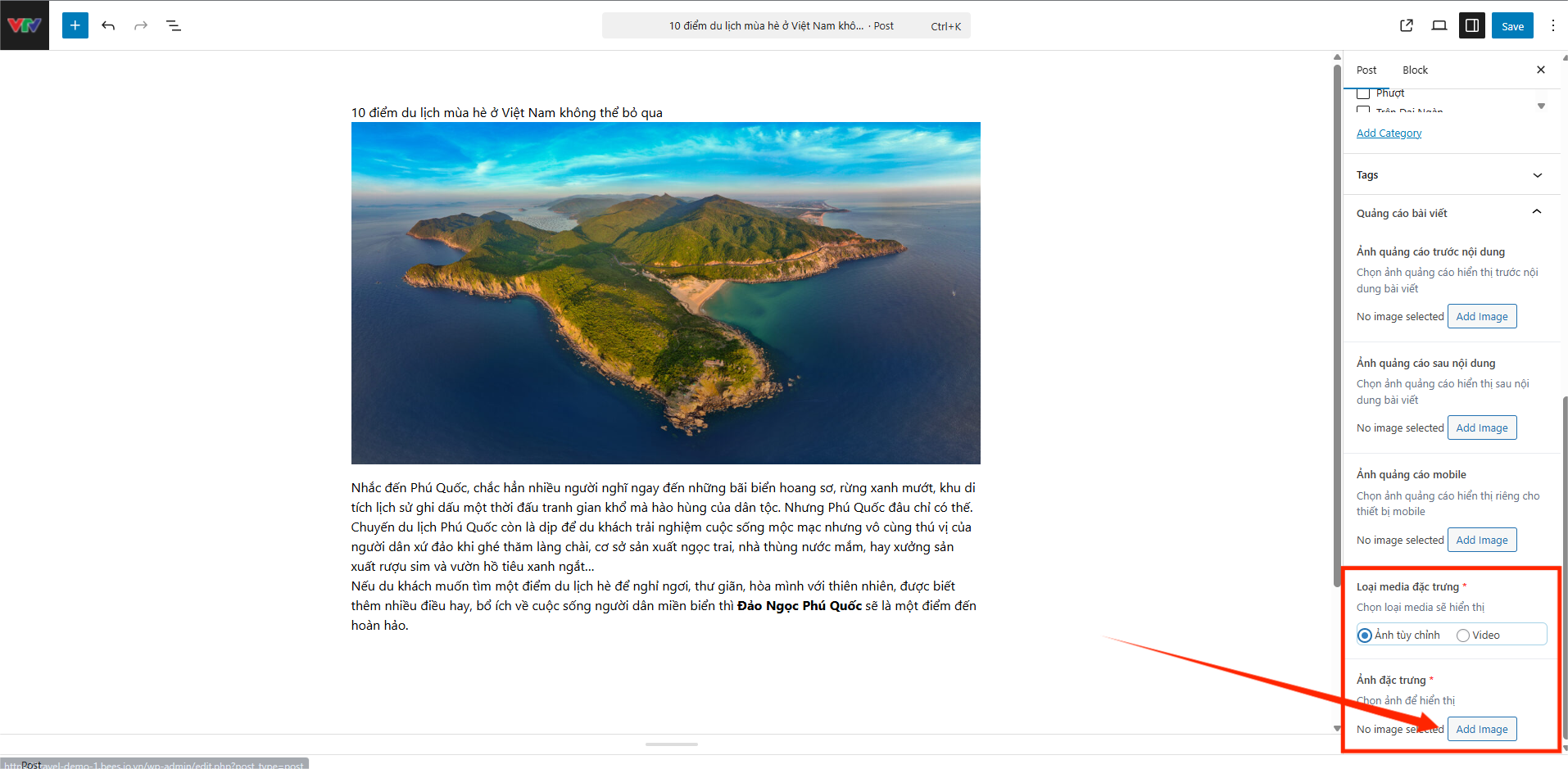Select the Video media type radio
Image resolution: width=1568 pixels, height=769 pixels.
pos(1463,636)
